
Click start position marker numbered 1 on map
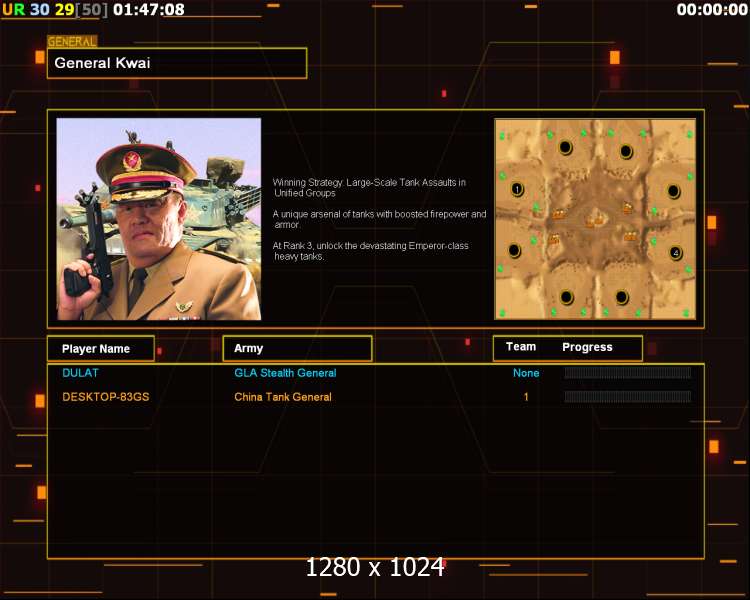point(517,189)
